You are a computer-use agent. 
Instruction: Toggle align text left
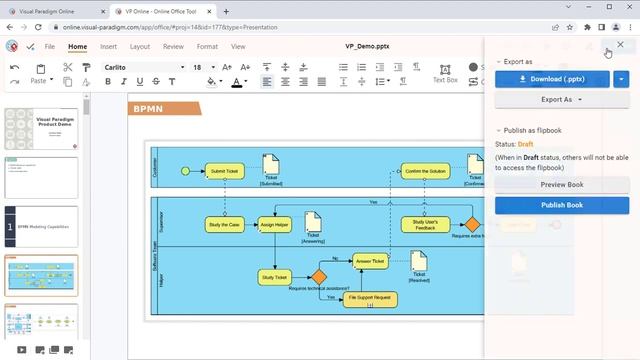267,82
